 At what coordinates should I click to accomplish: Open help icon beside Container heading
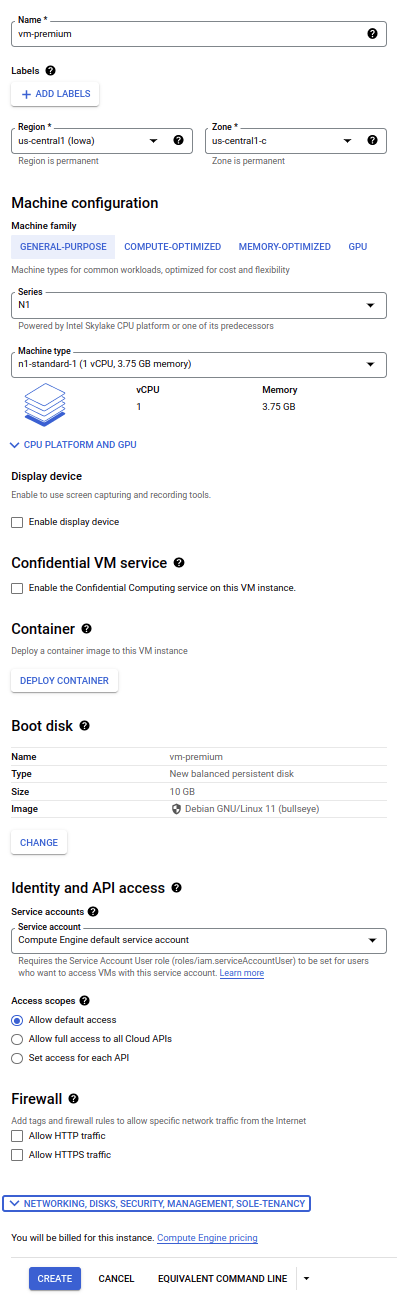pos(86,629)
